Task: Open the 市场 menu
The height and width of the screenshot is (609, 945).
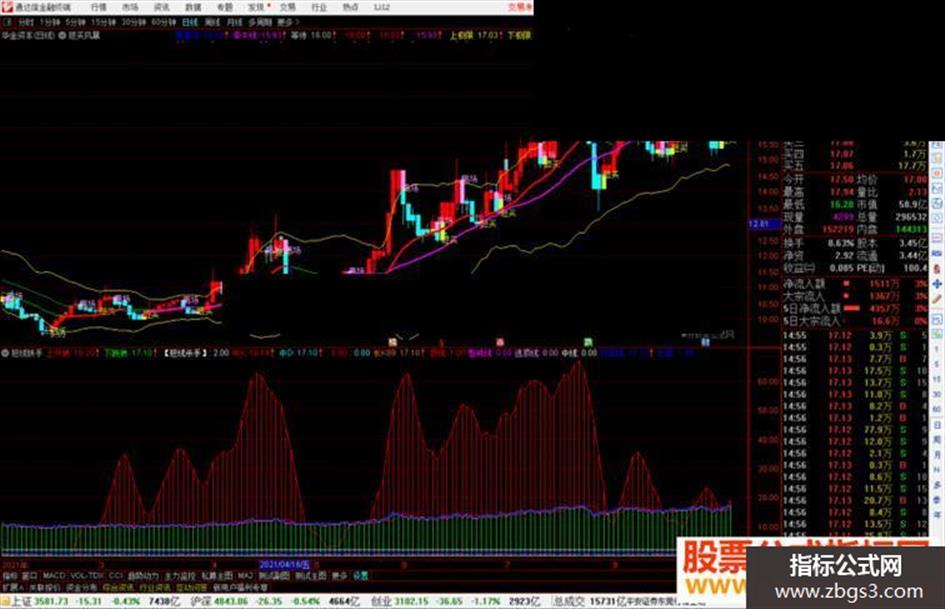Action: [x=130, y=7]
